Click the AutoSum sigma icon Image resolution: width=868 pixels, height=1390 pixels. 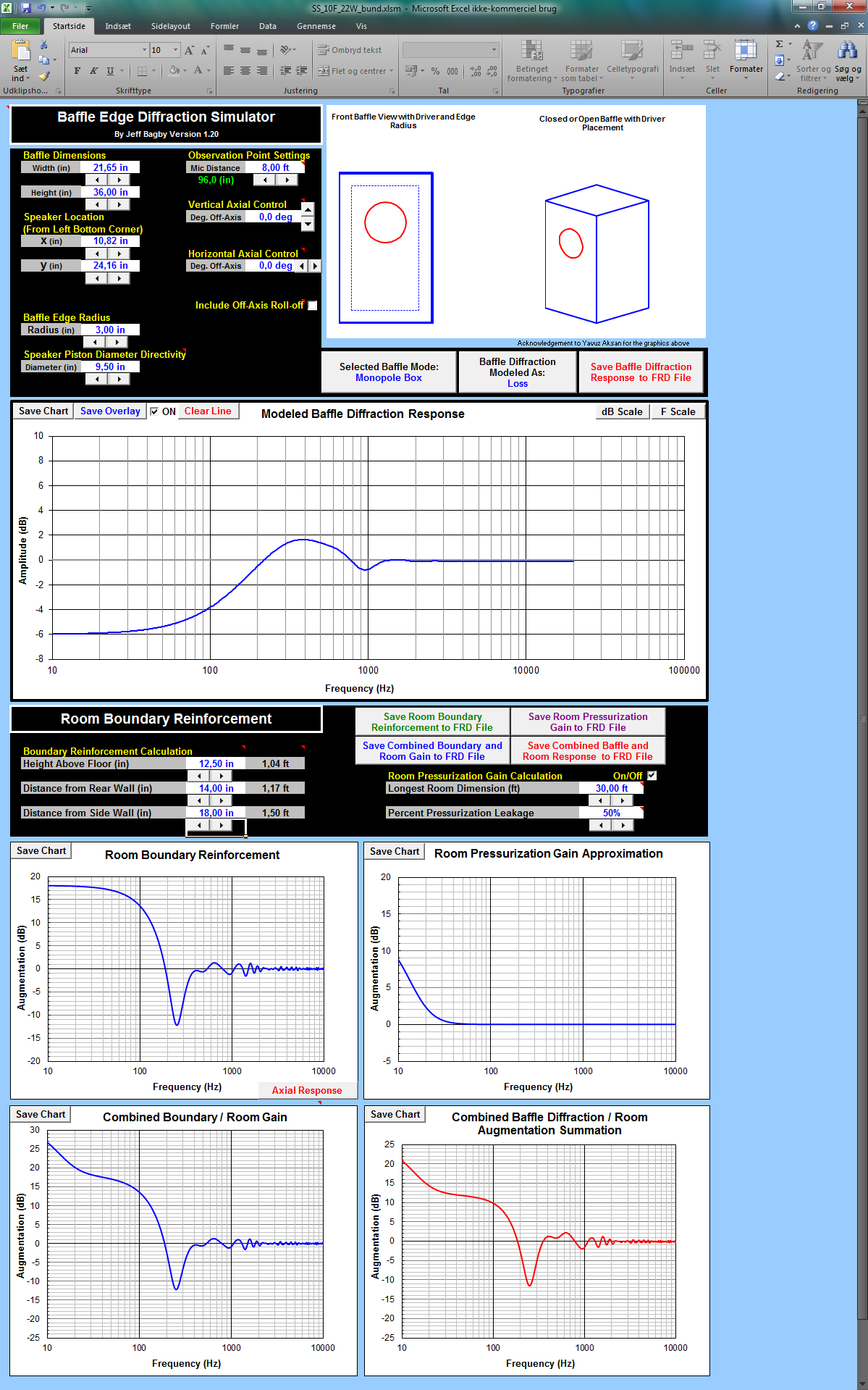pos(779,44)
